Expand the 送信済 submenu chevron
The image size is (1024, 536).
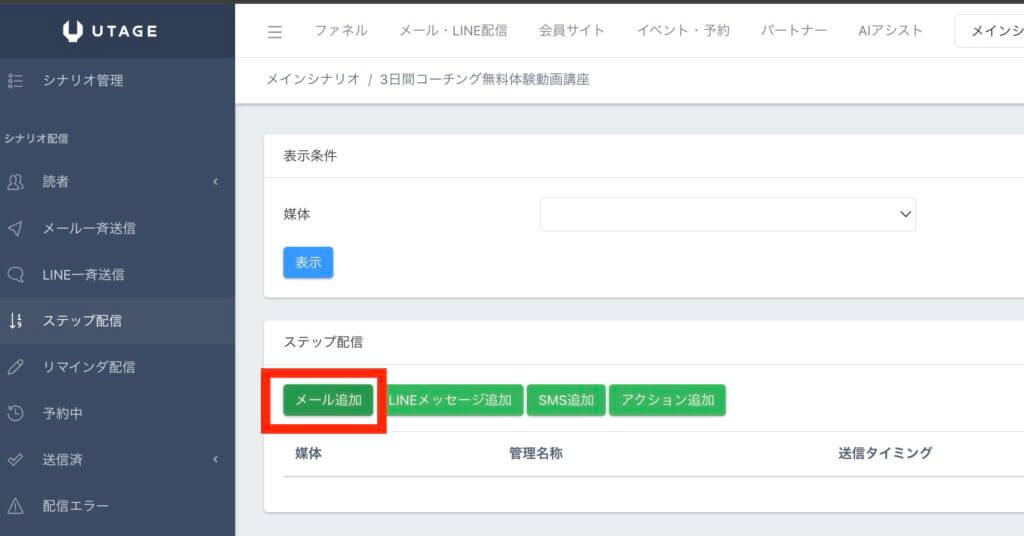[216, 460]
